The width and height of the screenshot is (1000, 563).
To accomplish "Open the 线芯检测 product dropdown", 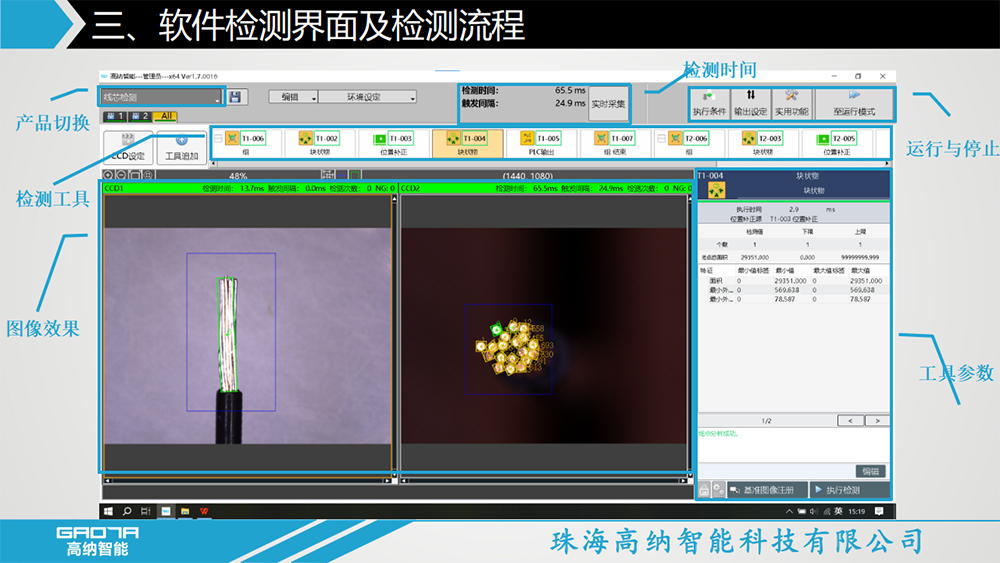I will tap(161, 97).
